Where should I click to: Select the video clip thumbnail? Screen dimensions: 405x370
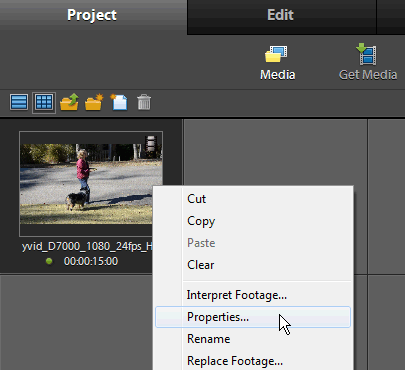pos(91,184)
